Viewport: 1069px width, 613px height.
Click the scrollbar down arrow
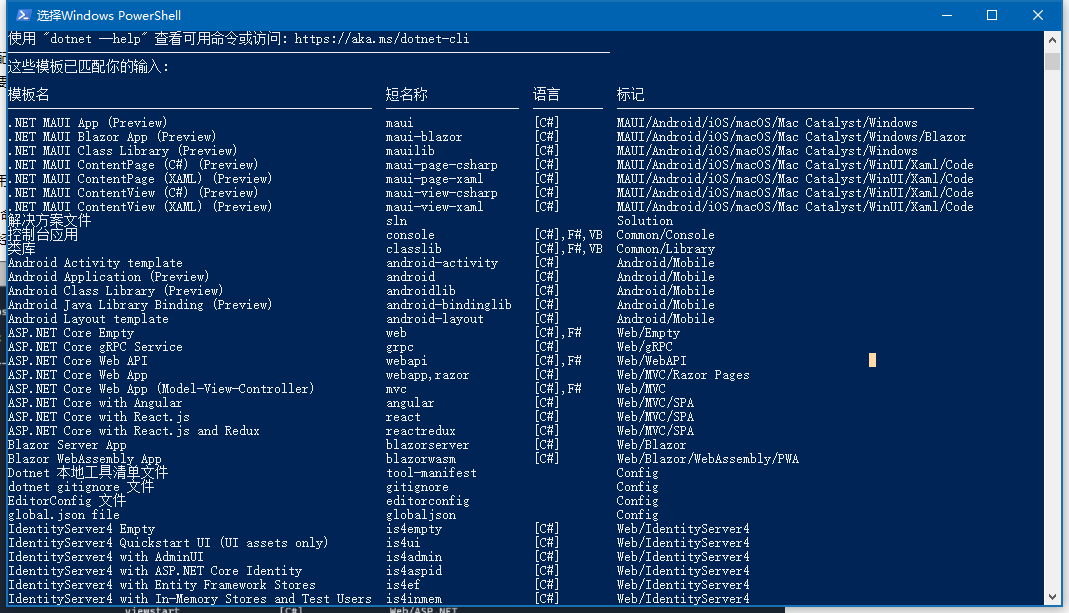point(1052,596)
